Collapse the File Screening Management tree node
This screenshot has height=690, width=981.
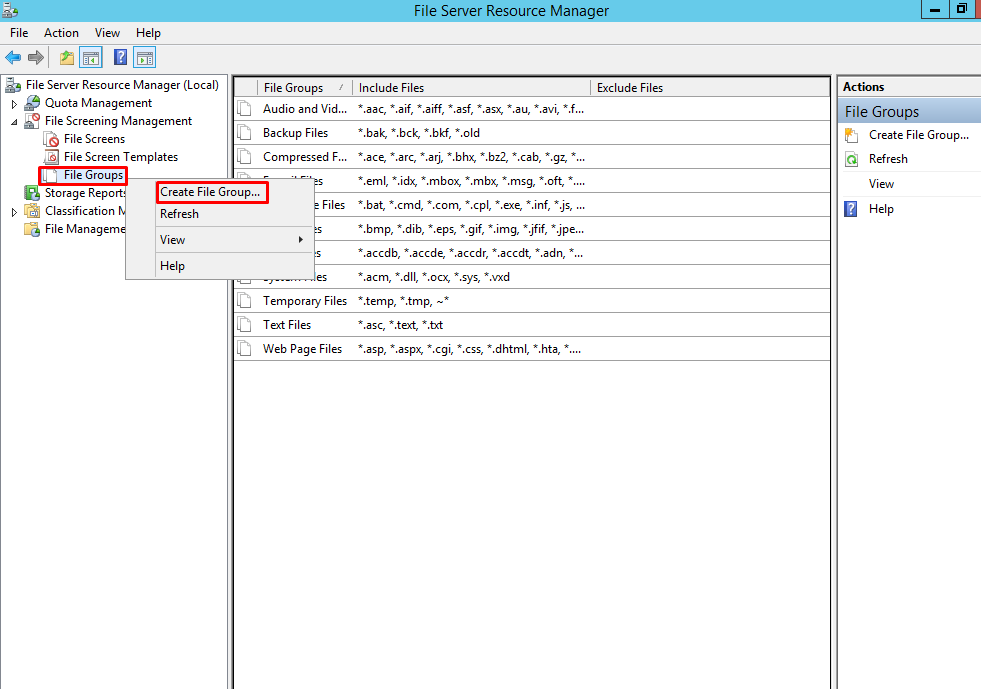click(14, 122)
